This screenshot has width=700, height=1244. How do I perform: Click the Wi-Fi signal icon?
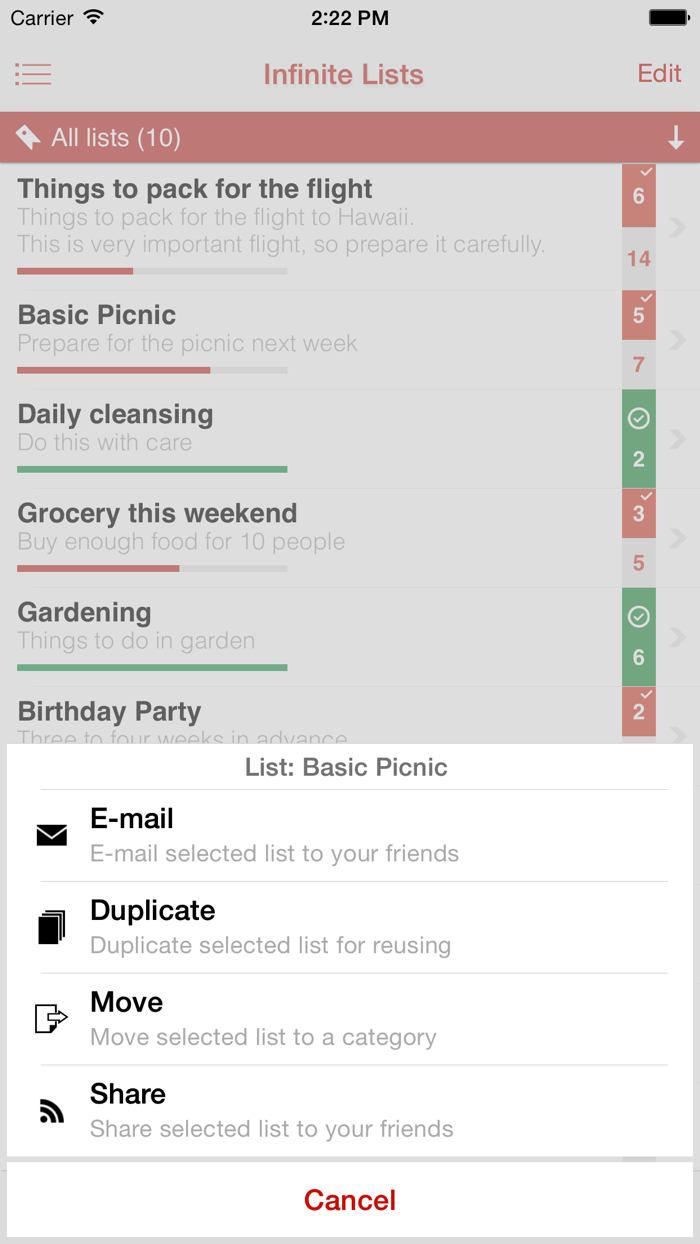[x=94, y=17]
